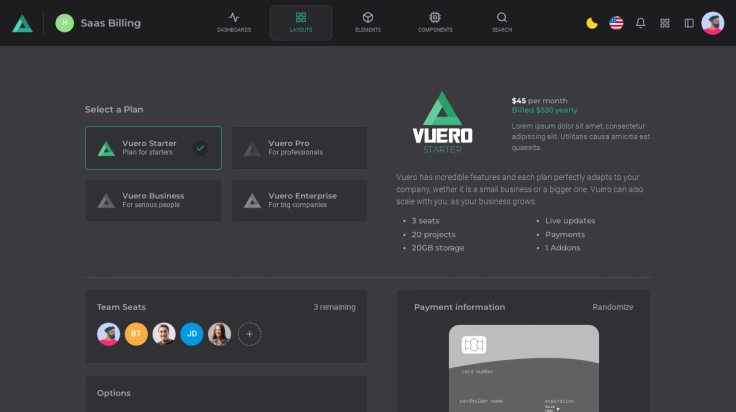The image size is (736, 412).
Task: Open the Elements navigation tab
Action: coord(368,22)
